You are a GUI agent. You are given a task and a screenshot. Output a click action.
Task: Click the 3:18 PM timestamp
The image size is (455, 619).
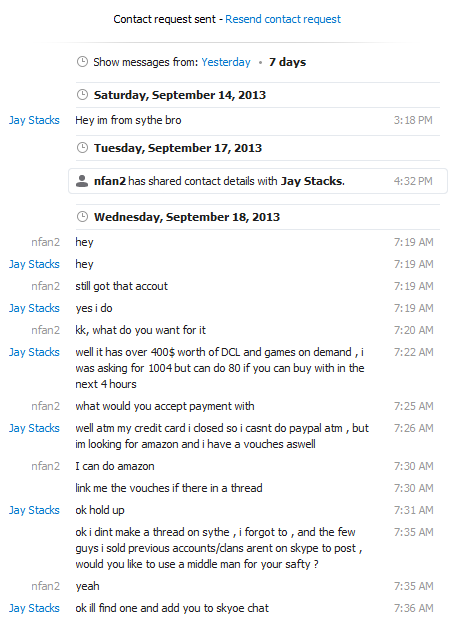pos(413,120)
